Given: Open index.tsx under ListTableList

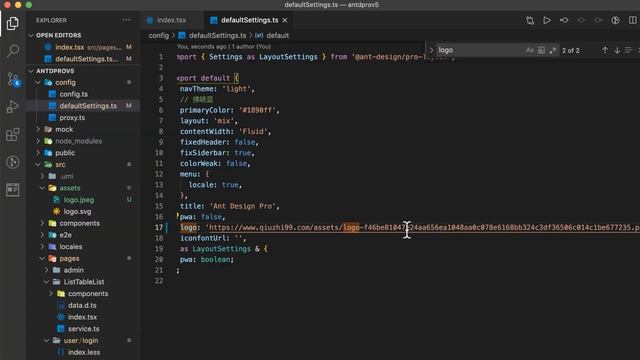Looking at the screenshot, I should point(83,317).
